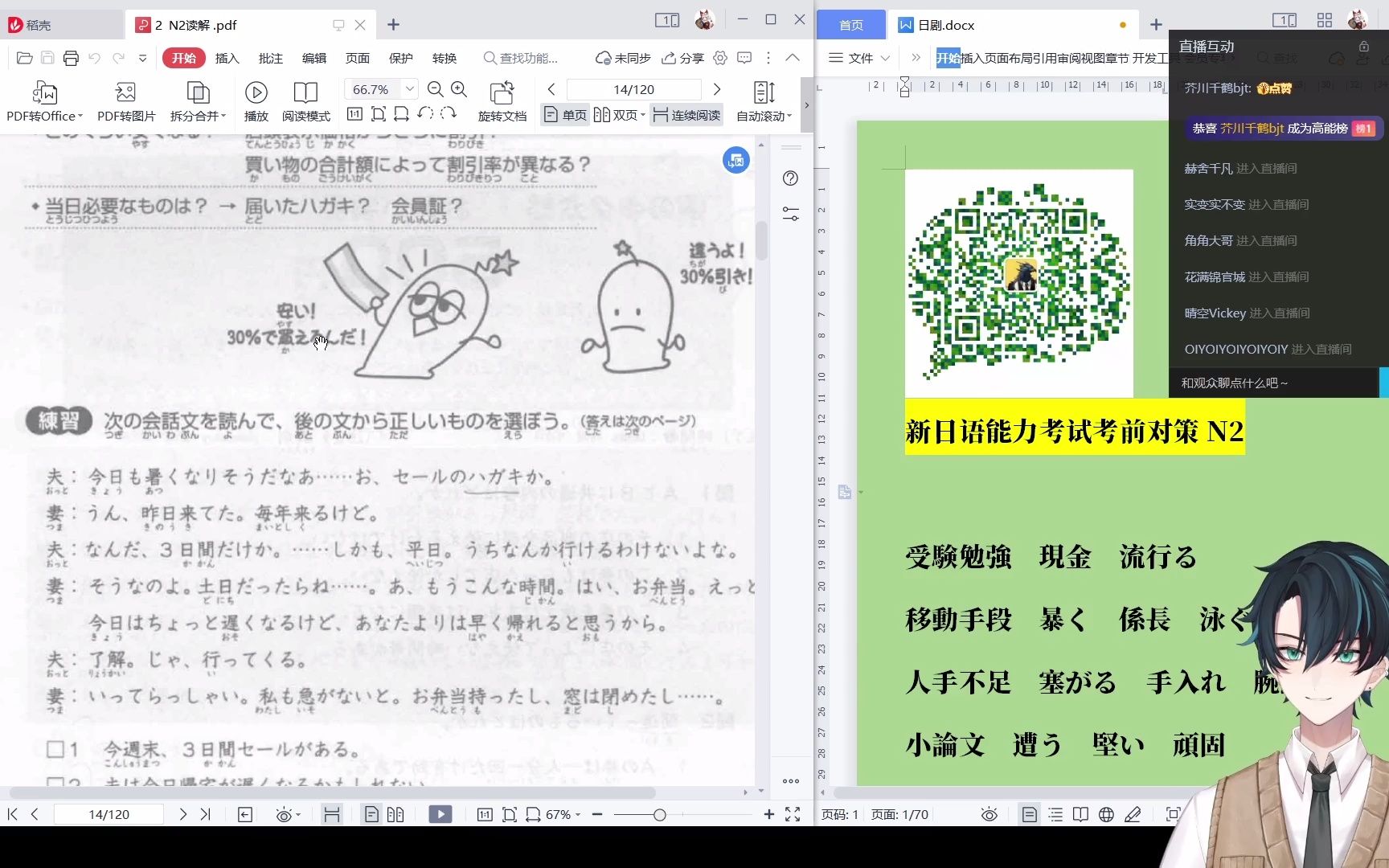Switch to 阅读模式 reading mode
1389x868 pixels.
click(305, 101)
